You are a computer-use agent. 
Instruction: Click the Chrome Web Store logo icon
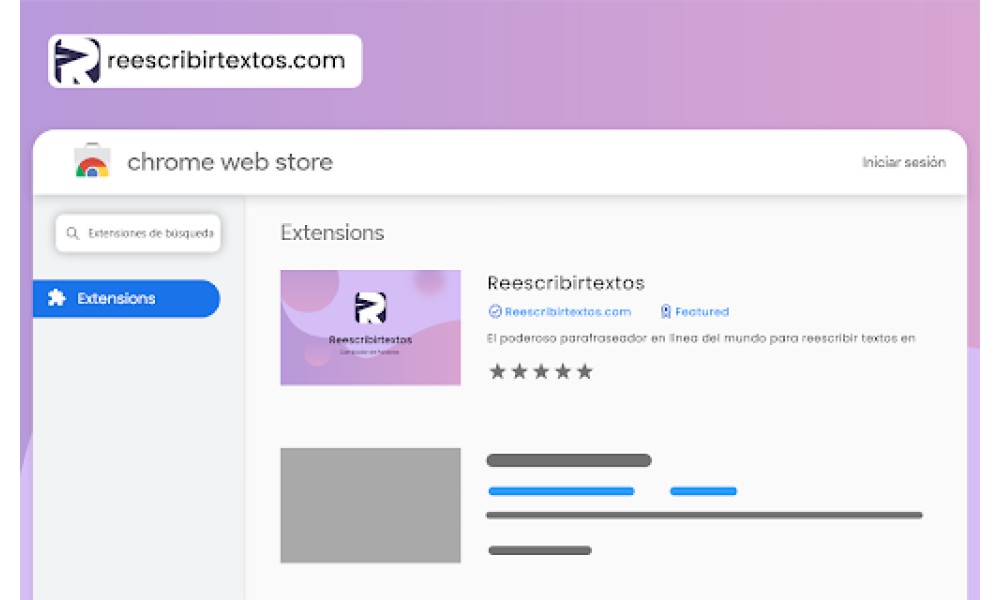click(x=92, y=161)
